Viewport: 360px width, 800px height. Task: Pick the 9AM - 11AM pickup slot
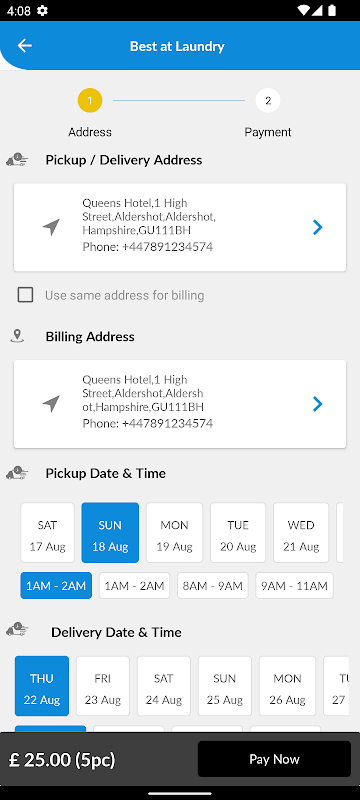294,586
